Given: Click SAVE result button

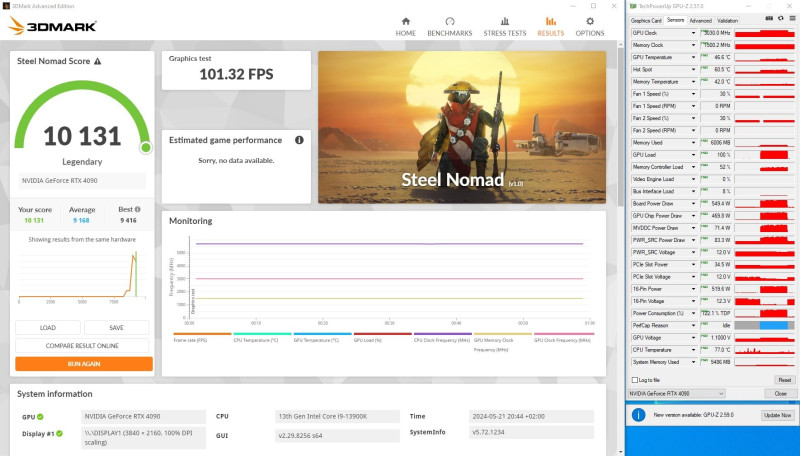Looking at the screenshot, I should pos(116,327).
